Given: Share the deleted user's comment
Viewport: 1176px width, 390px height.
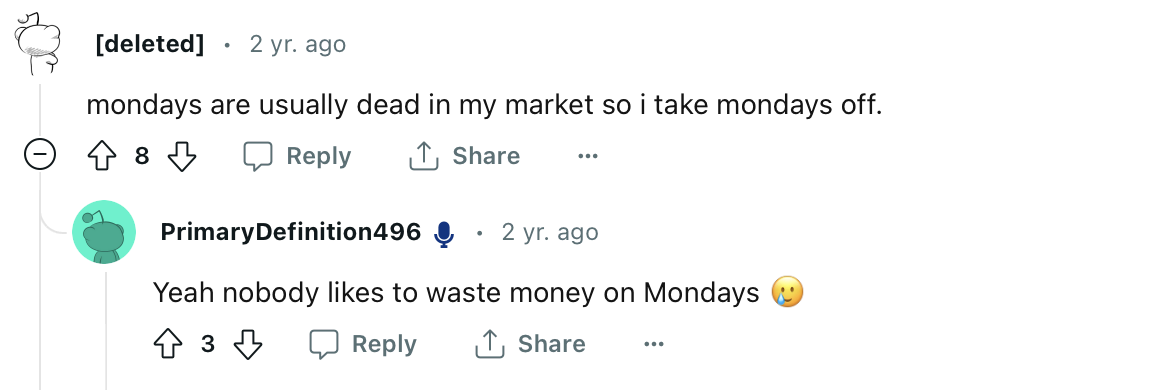Looking at the screenshot, I should [464, 156].
